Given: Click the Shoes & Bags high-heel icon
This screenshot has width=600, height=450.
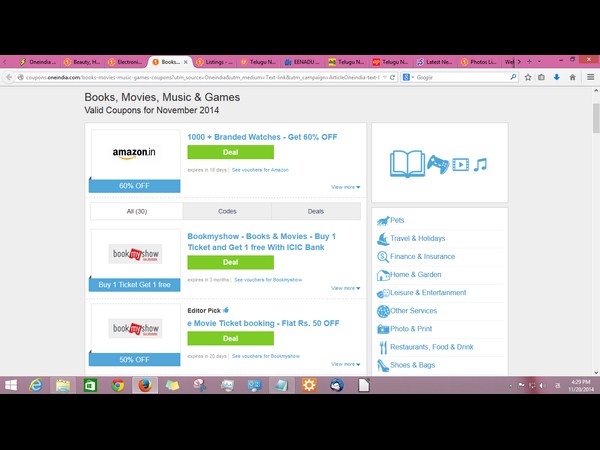Looking at the screenshot, I should [x=382, y=365].
